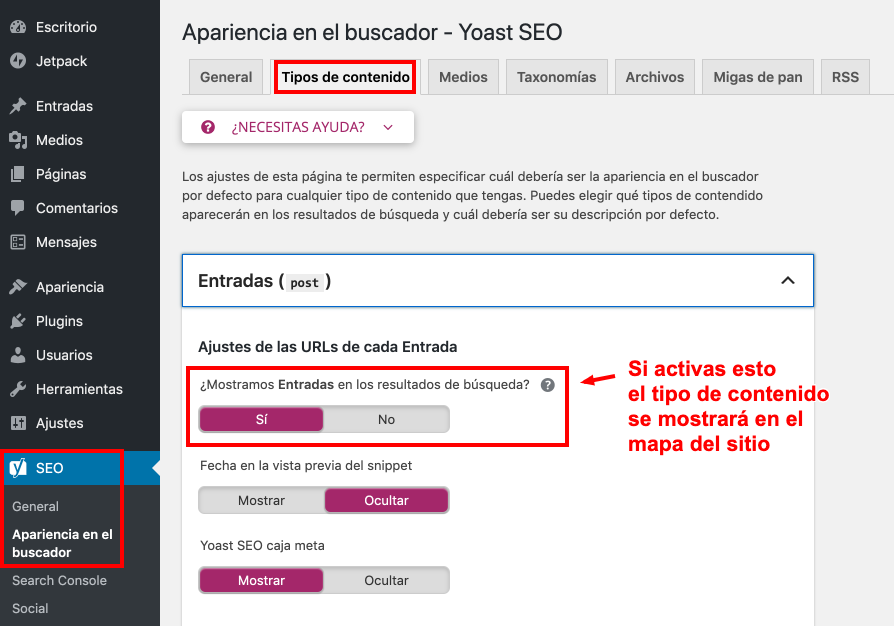Collapse the Entradas (post) section chevron
The width and height of the screenshot is (894, 626).
click(x=787, y=281)
